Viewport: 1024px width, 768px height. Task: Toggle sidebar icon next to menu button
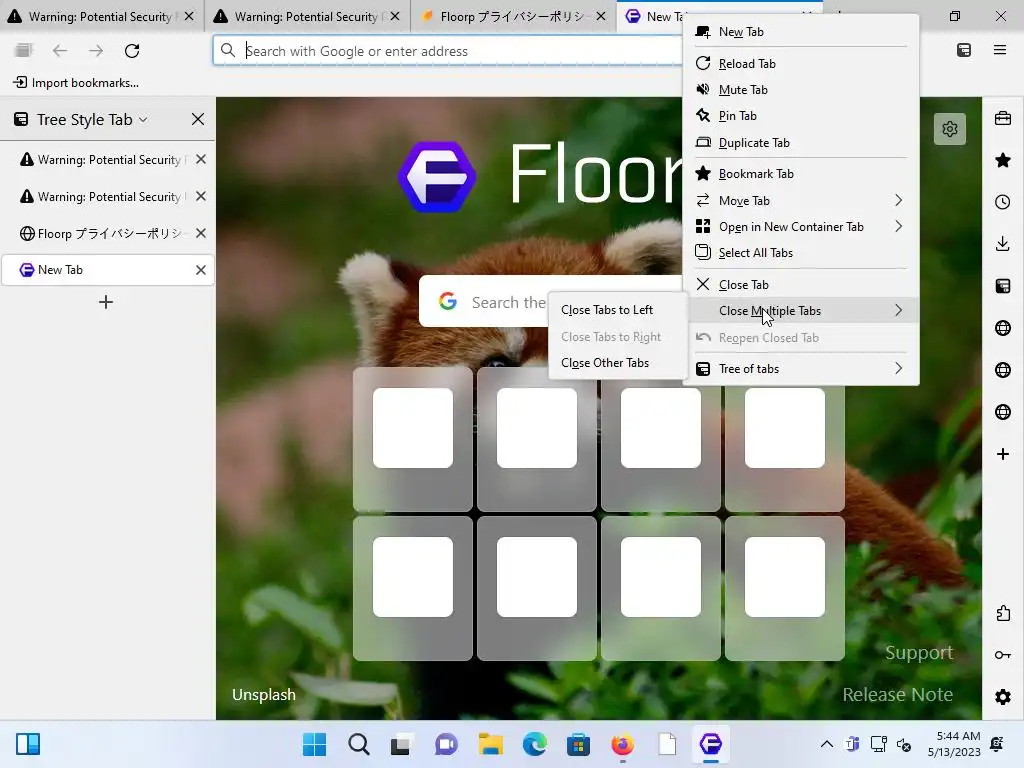tap(964, 50)
